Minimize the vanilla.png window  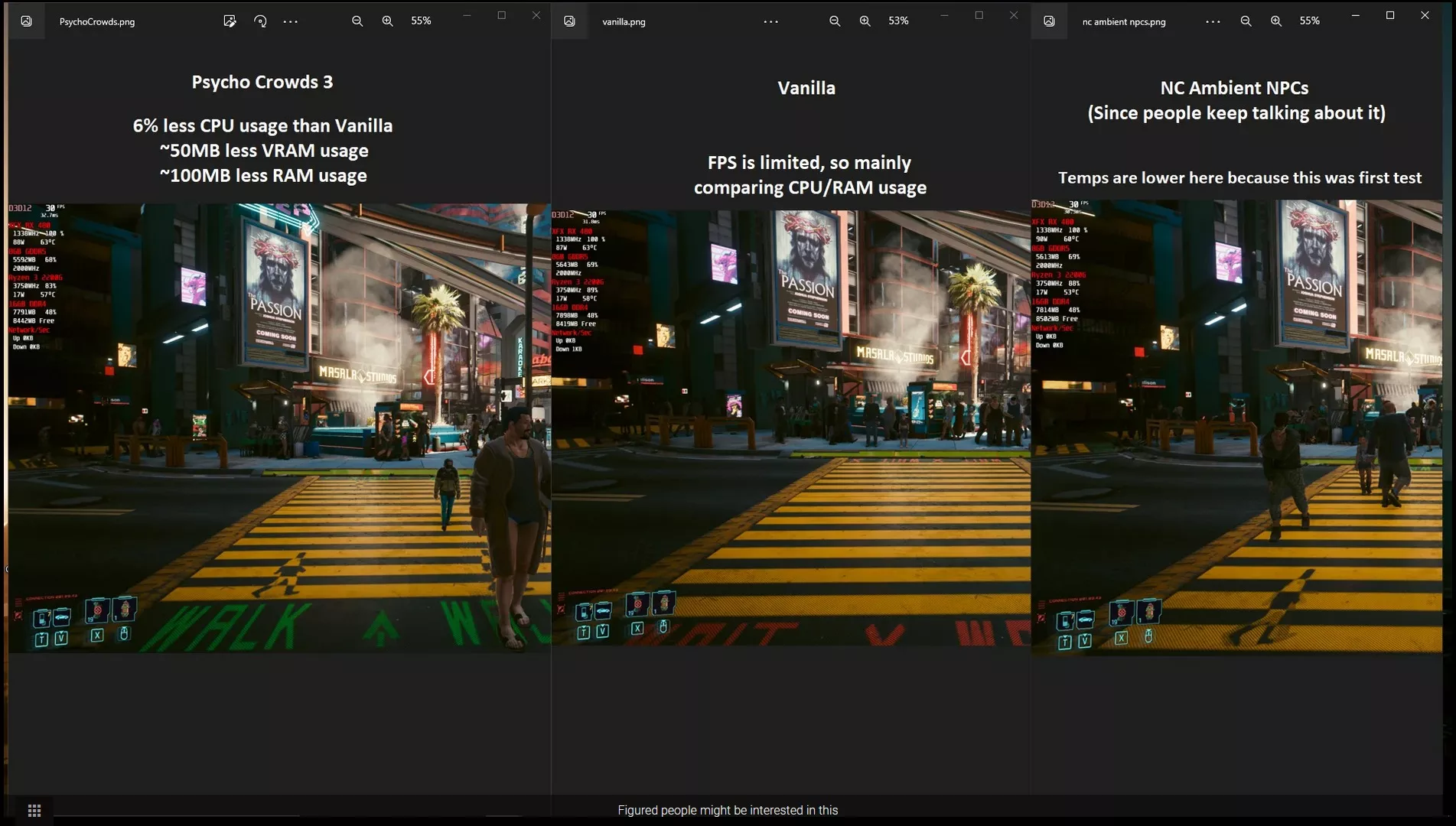point(944,15)
